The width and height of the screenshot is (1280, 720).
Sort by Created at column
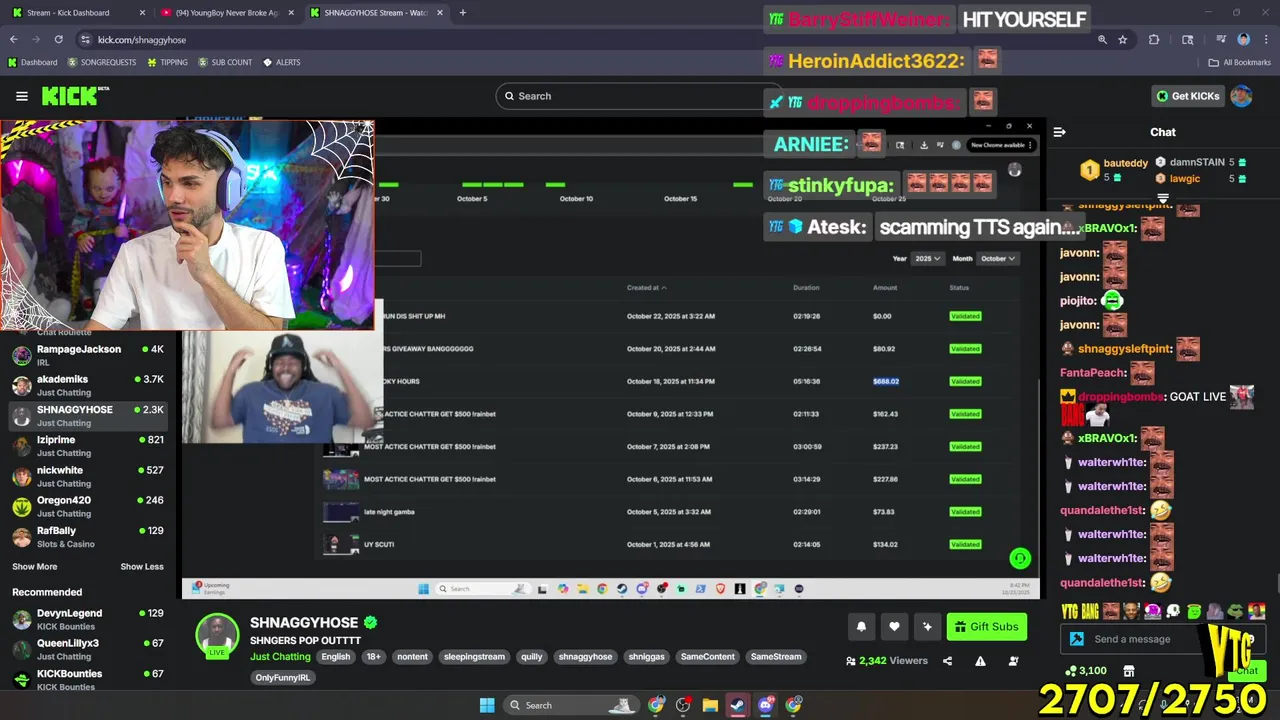click(x=647, y=288)
